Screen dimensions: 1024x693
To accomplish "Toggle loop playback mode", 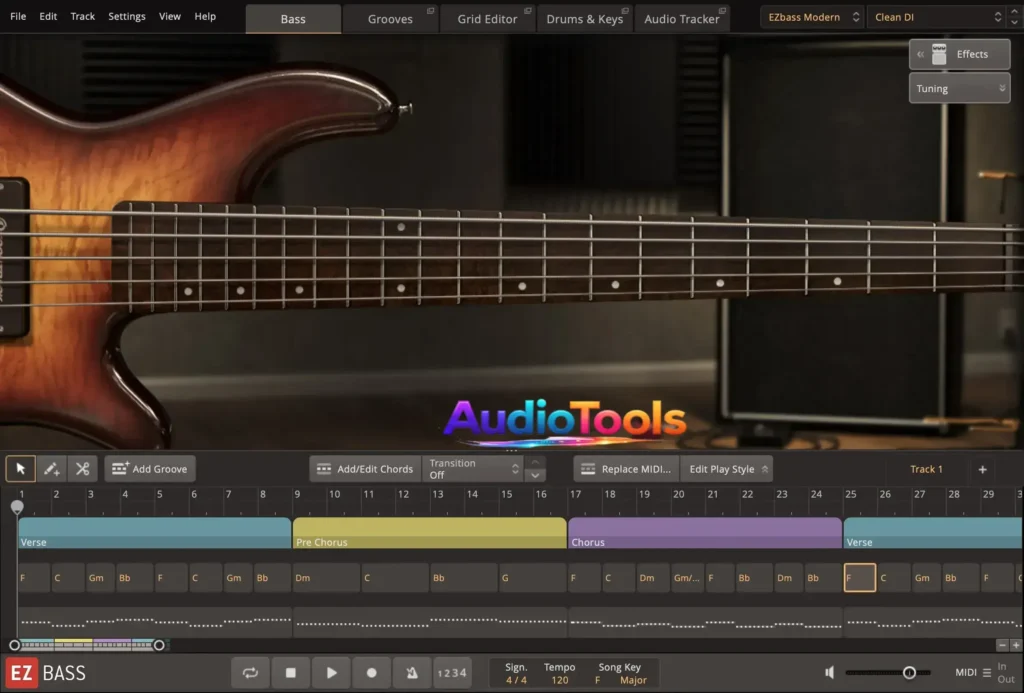I will 250,672.
